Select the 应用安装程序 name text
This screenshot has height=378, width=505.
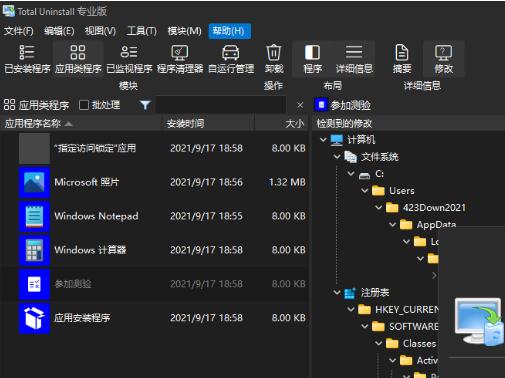82,318
